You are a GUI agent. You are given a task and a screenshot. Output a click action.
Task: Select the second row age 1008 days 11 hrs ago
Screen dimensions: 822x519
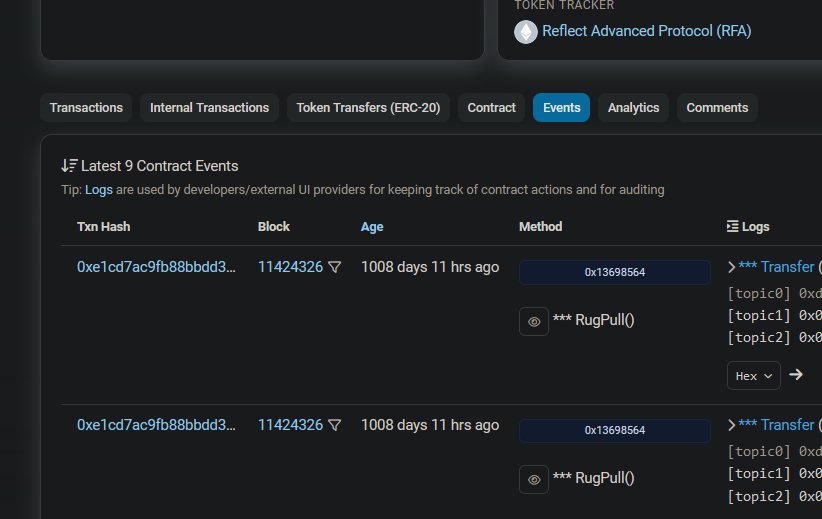pos(430,425)
